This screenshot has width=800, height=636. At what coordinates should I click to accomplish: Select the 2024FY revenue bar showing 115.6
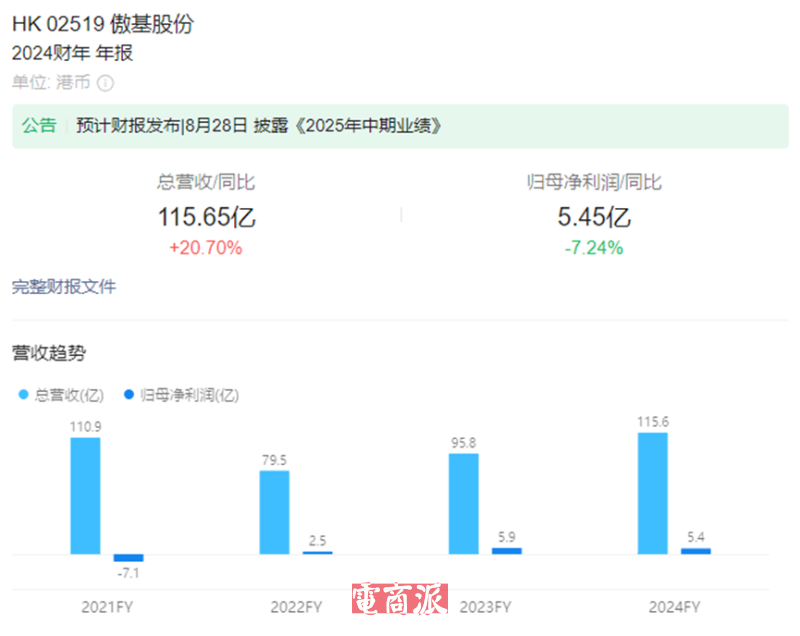tap(652, 493)
